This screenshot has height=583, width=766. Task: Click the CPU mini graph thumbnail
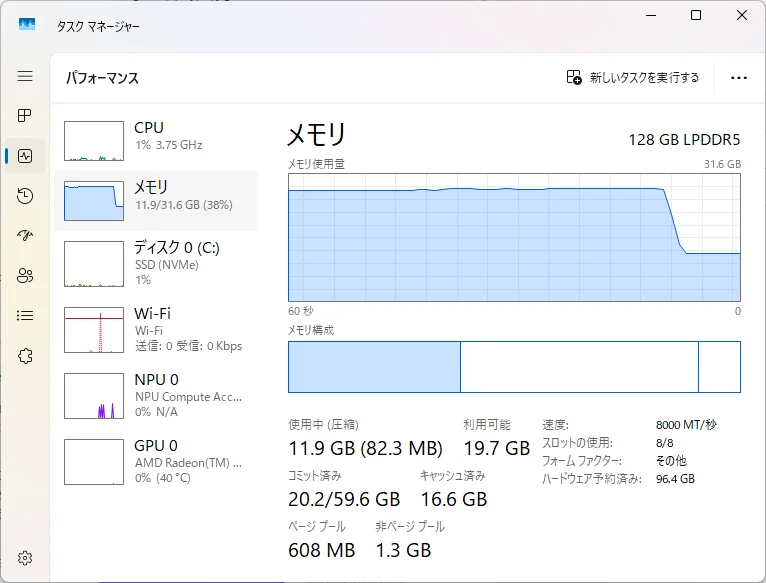pyautogui.click(x=94, y=141)
